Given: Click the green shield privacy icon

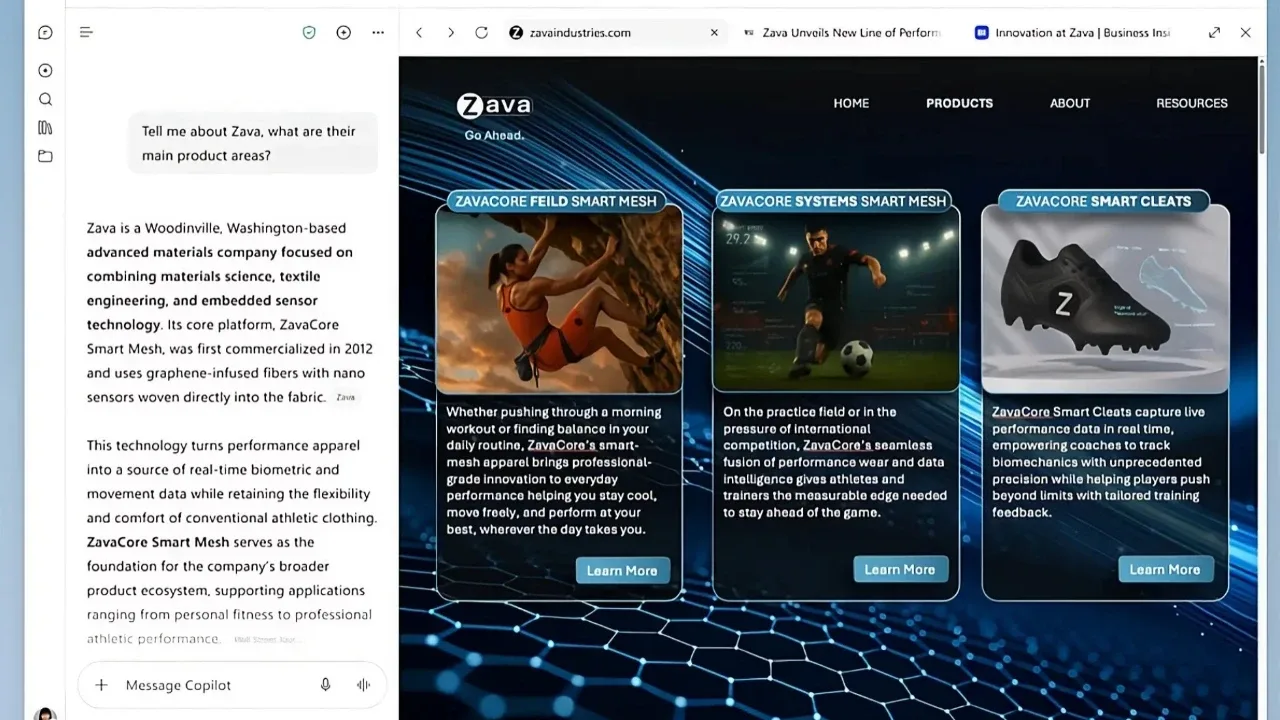Looking at the screenshot, I should pos(309,32).
